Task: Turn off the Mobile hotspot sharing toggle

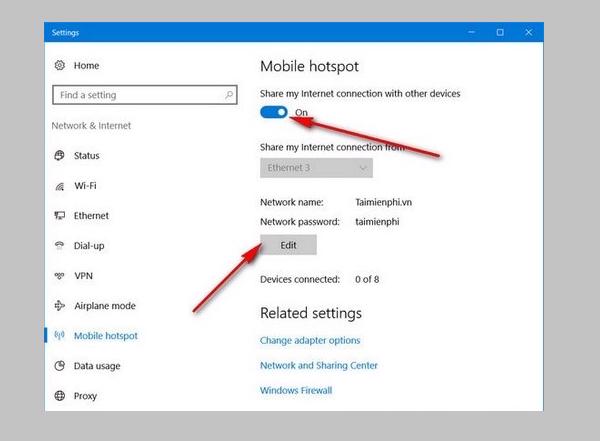Action: [x=274, y=113]
